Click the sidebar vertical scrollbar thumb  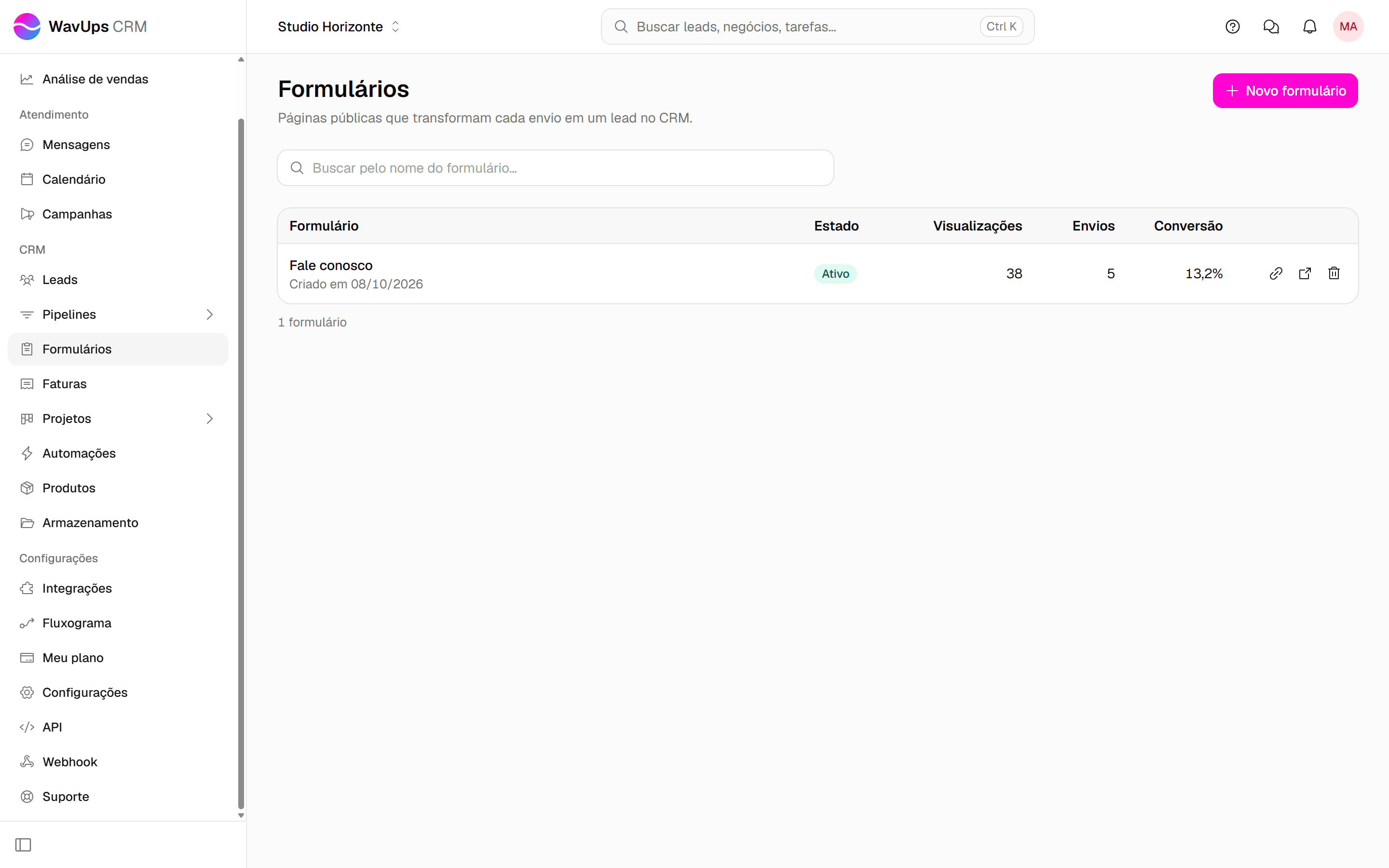(x=241, y=463)
